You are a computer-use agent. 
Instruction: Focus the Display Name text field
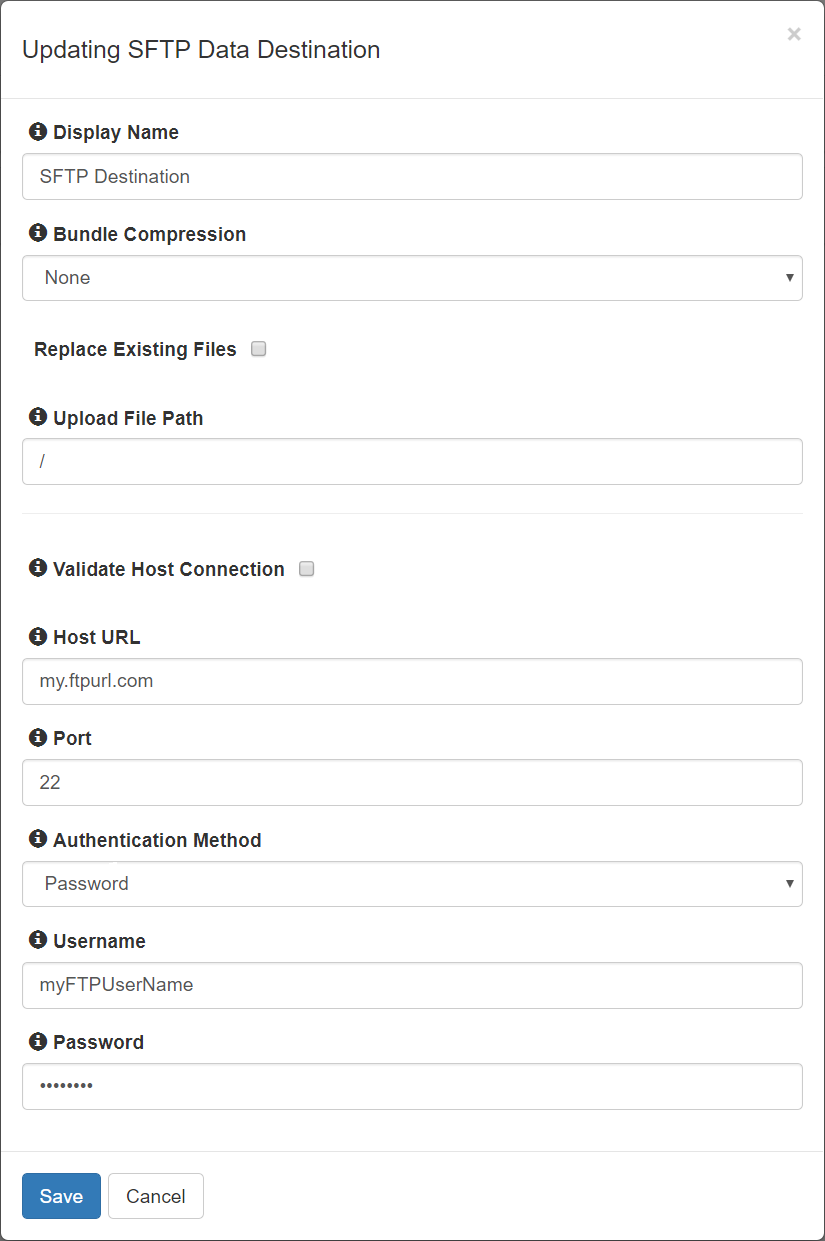[412, 177]
